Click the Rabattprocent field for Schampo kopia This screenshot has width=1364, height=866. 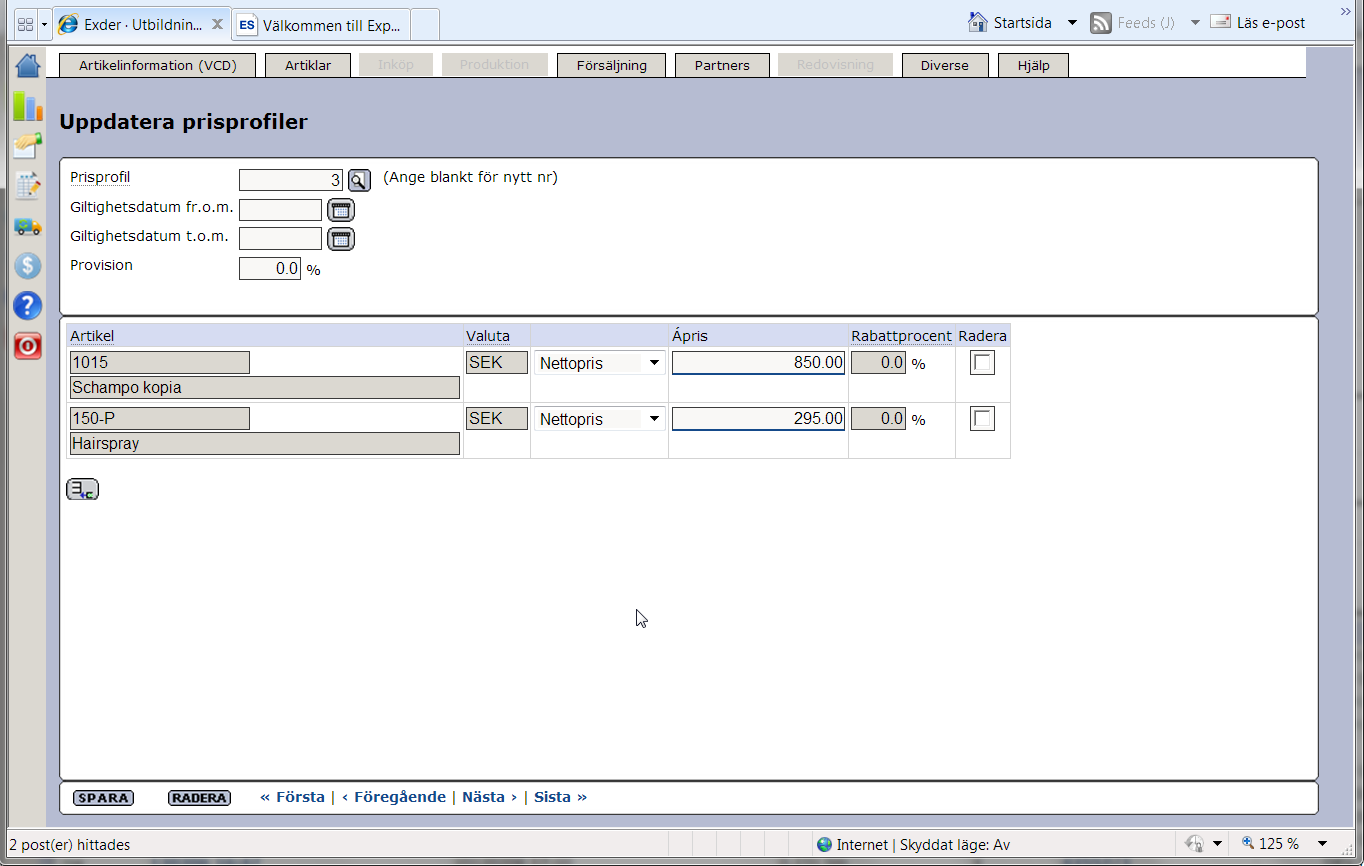[879, 363]
